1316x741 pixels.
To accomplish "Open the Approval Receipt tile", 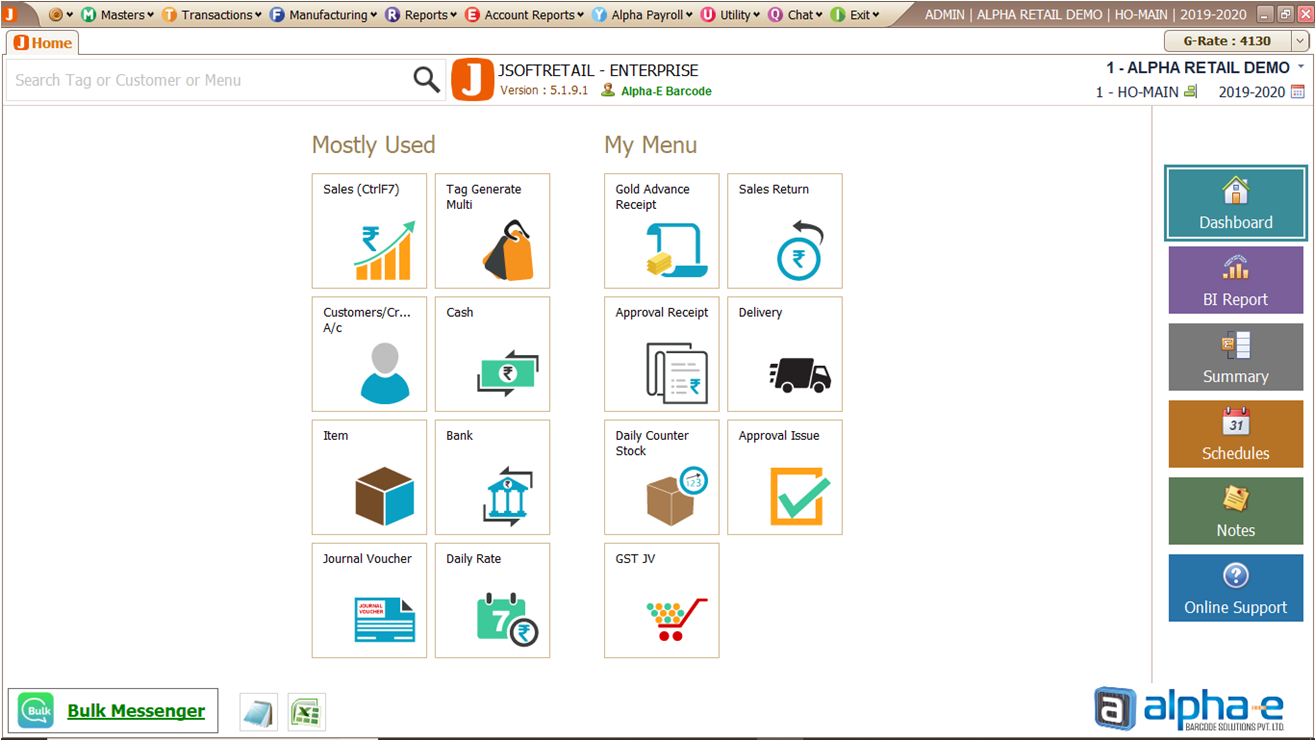I will (x=661, y=354).
